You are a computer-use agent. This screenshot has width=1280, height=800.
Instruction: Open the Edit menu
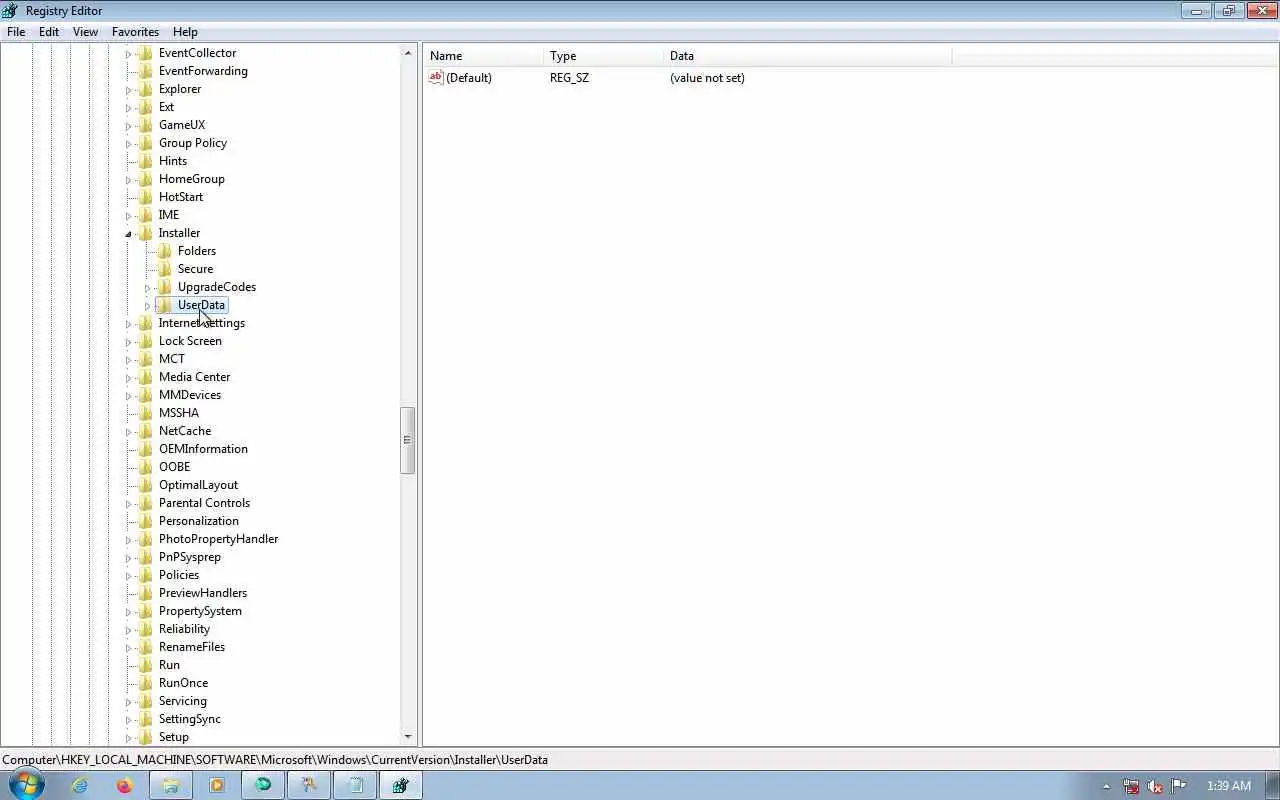click(x=48, y=31)
